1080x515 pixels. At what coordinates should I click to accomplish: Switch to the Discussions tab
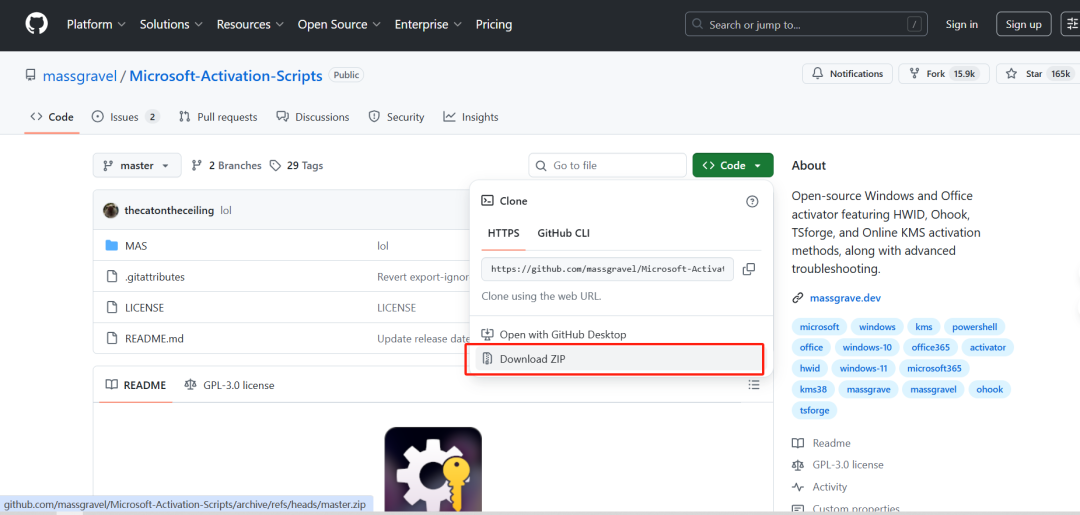click(313, 117)
